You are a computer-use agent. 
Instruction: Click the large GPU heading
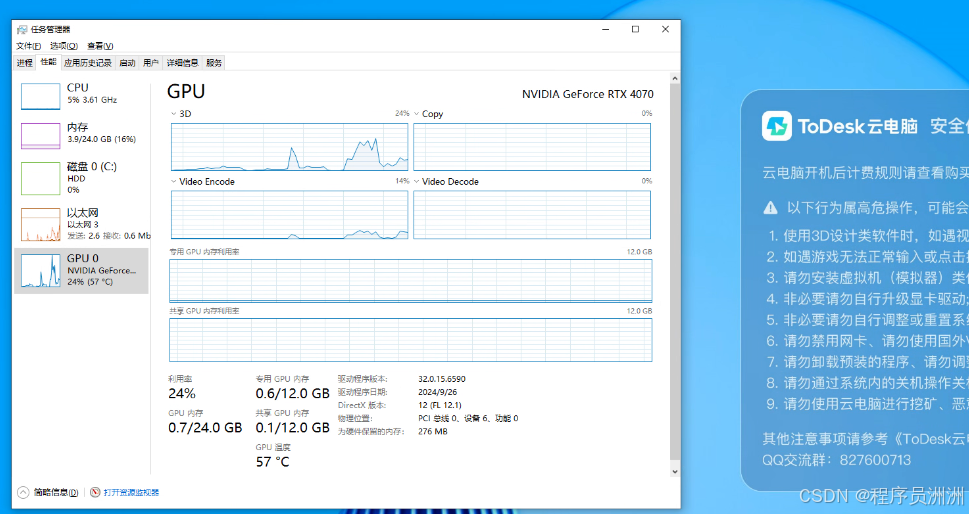186,91
